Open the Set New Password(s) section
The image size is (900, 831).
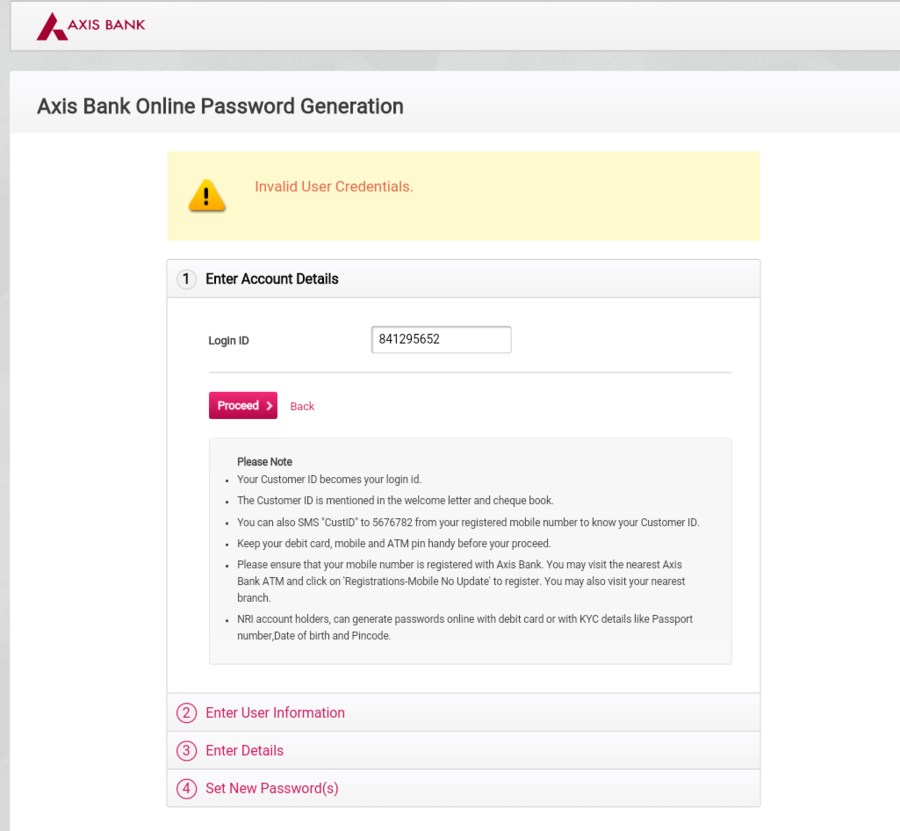pyautogui.click(x=272, y=789)
